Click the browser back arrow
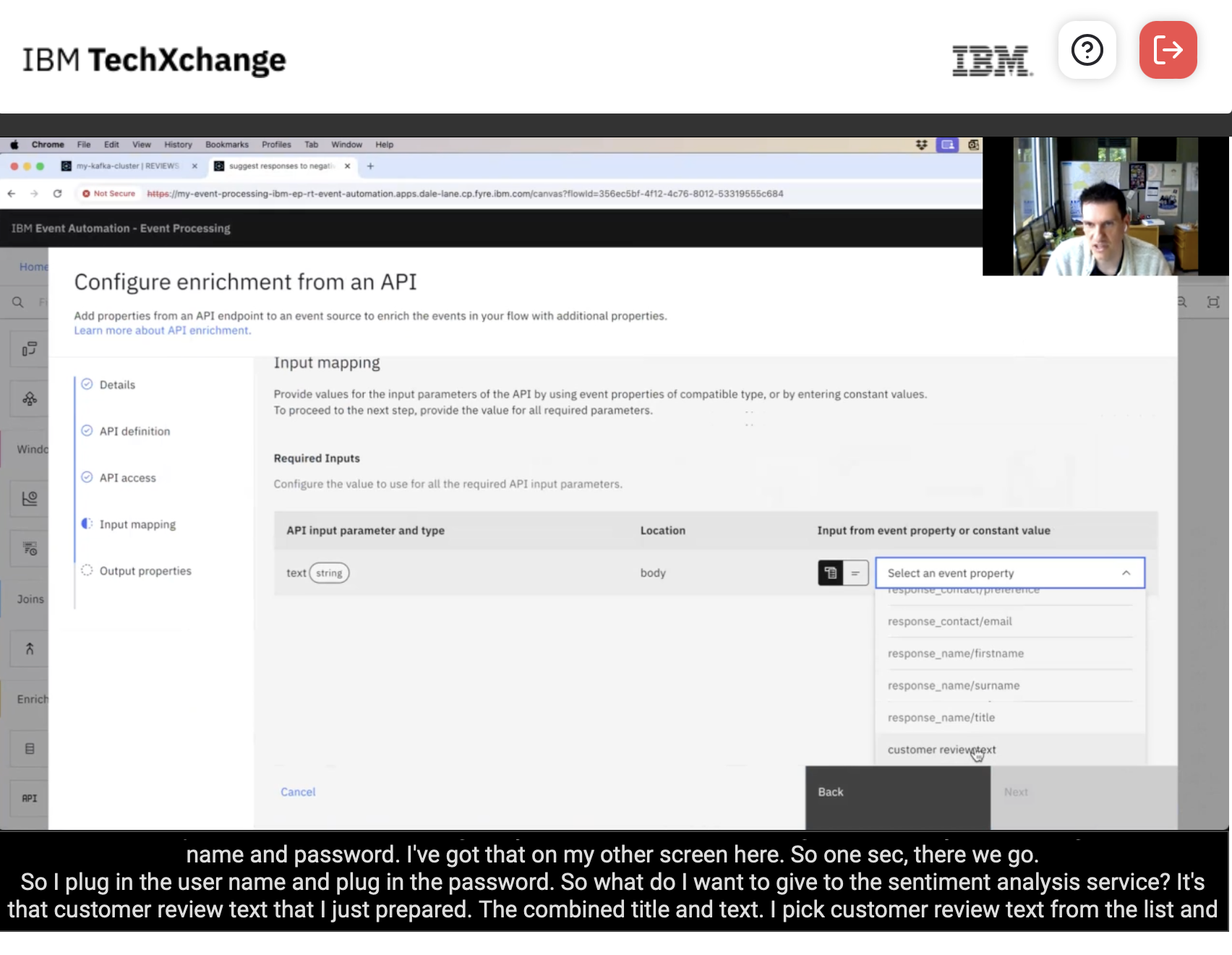Image resolution: width=1232 pixels, height=955 pixels. [12, 194]
